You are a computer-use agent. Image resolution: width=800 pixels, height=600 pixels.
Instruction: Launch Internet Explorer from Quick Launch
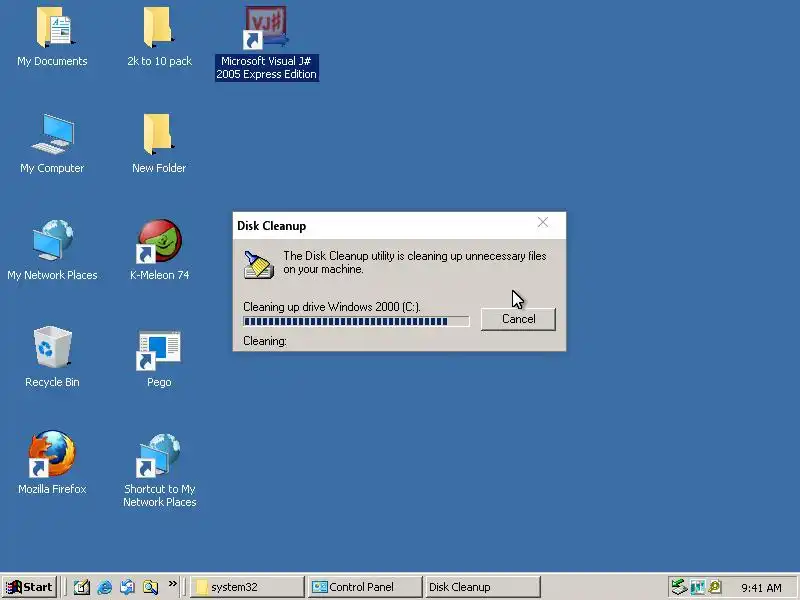(x=105, y=587)
